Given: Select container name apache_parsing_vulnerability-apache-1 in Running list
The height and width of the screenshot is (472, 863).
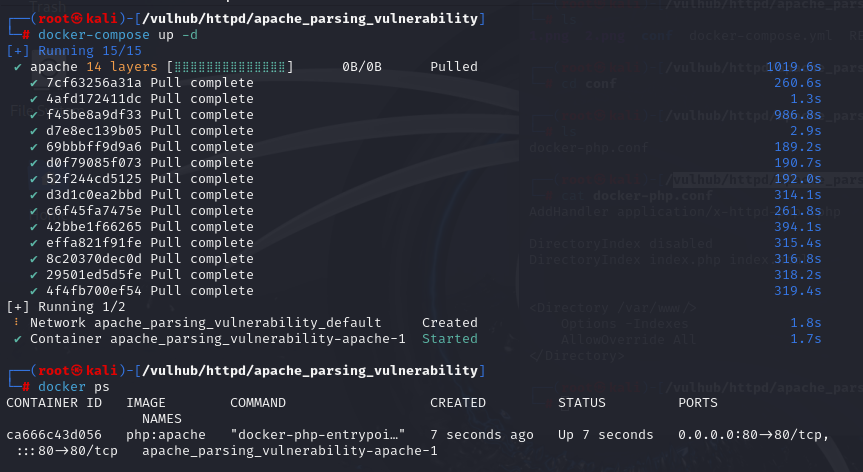Looking at the screenshot, I should tap(258, 339).
